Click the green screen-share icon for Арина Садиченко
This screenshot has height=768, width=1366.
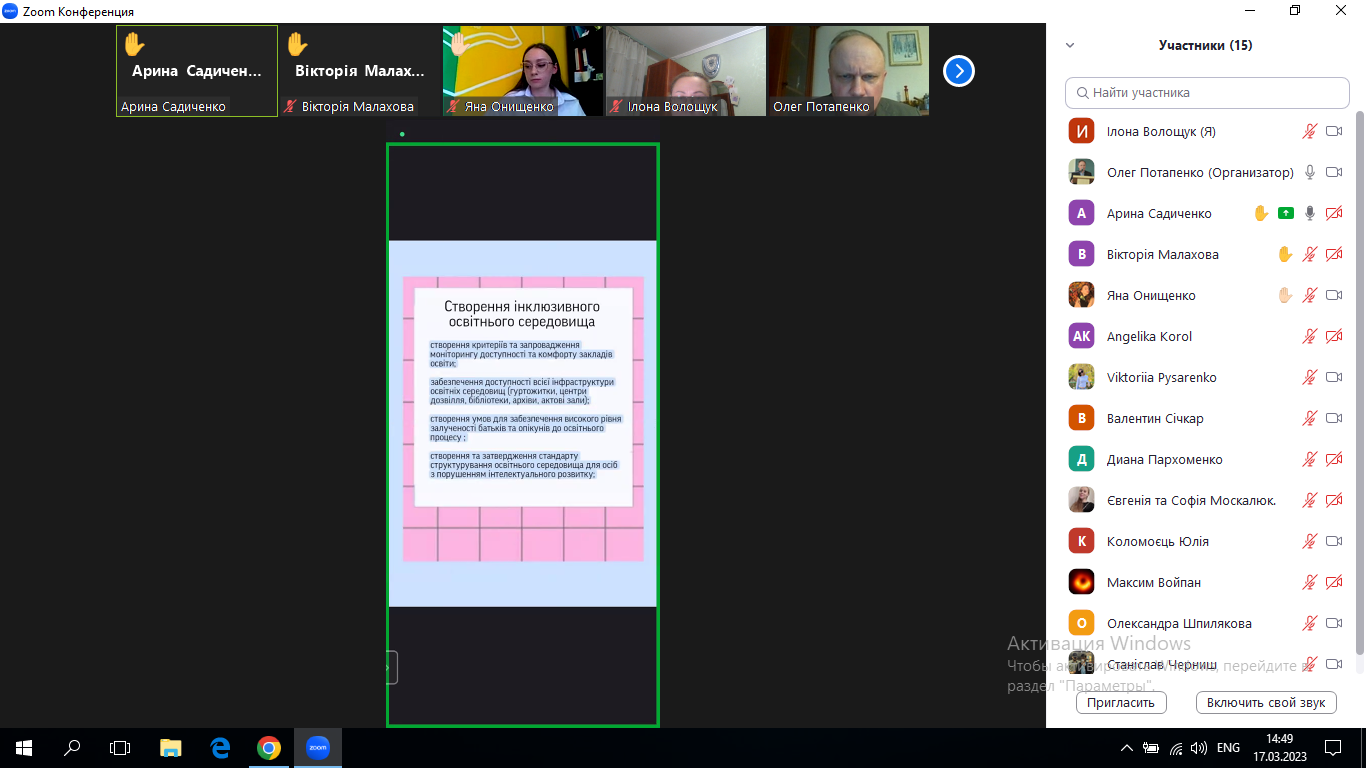[1286, 213]
